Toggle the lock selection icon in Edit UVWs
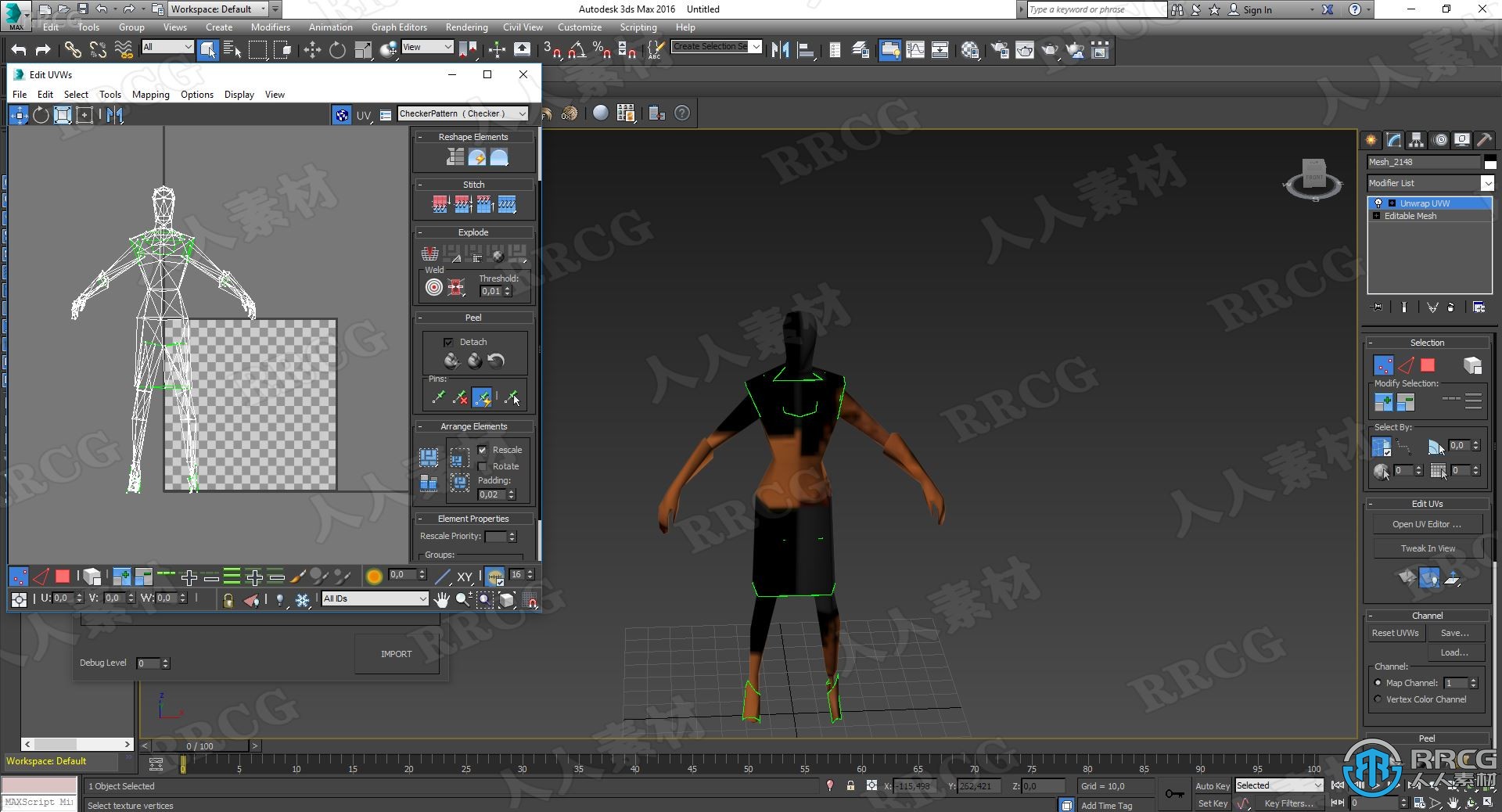The width and height of the screenshot is (1502, 812). tap(228, 600)
